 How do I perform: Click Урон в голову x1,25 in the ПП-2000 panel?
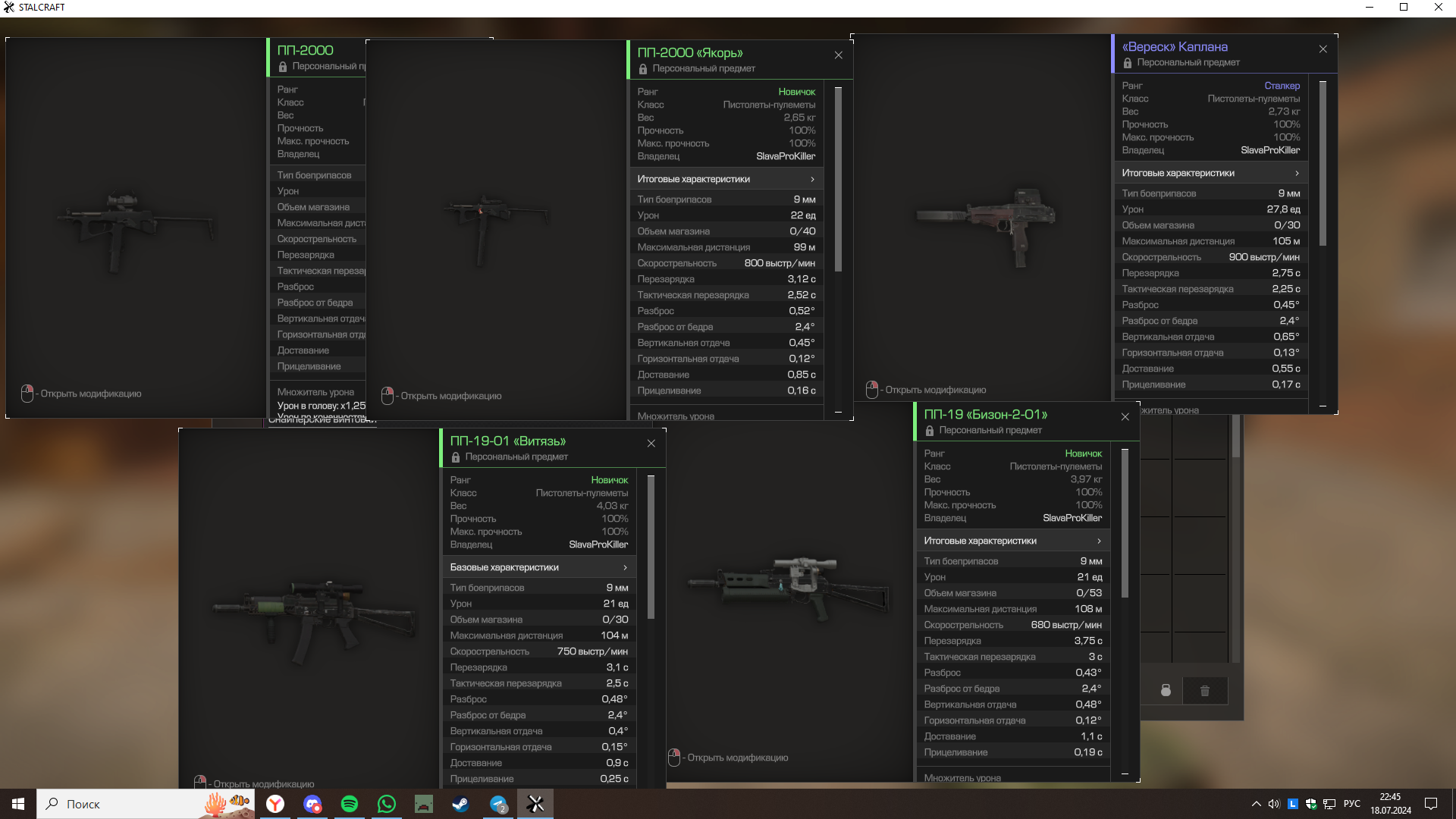click(x=322, y=406)
